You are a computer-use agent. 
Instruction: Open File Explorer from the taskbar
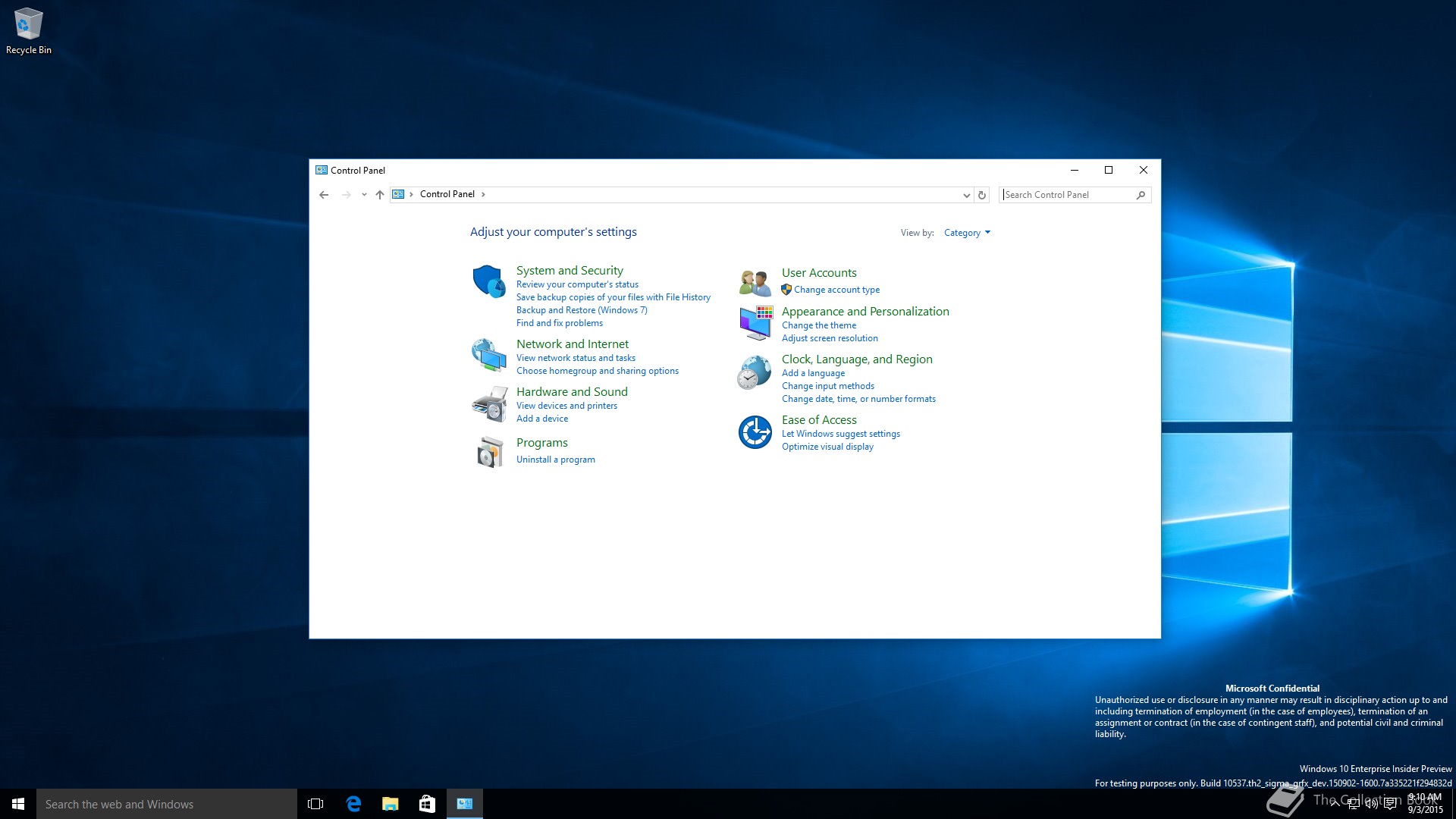(x=391, y=804)
